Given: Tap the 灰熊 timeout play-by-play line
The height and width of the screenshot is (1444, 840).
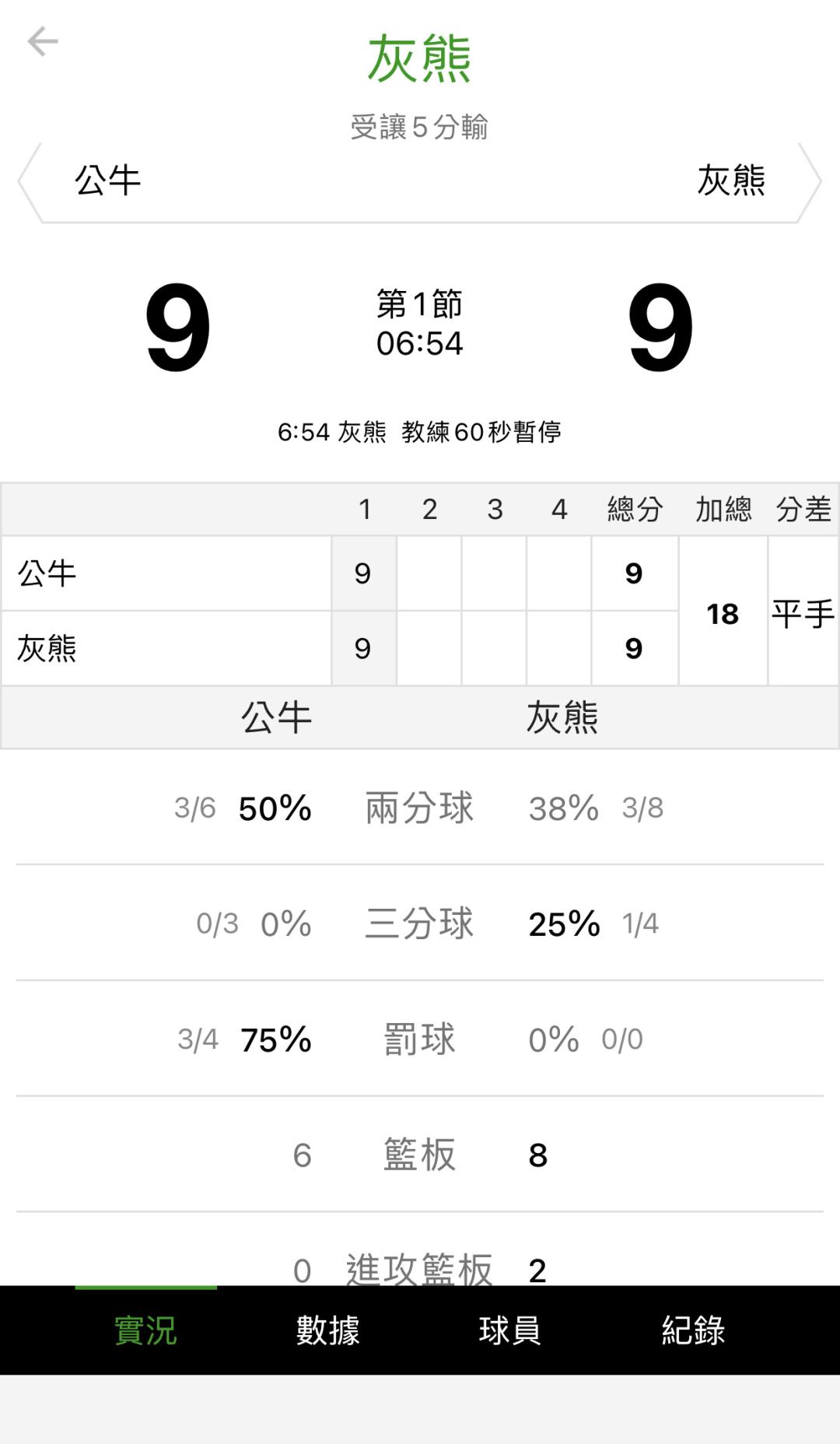Looking at the screenshot, I should pyautogui.click(x=419, y=432).
